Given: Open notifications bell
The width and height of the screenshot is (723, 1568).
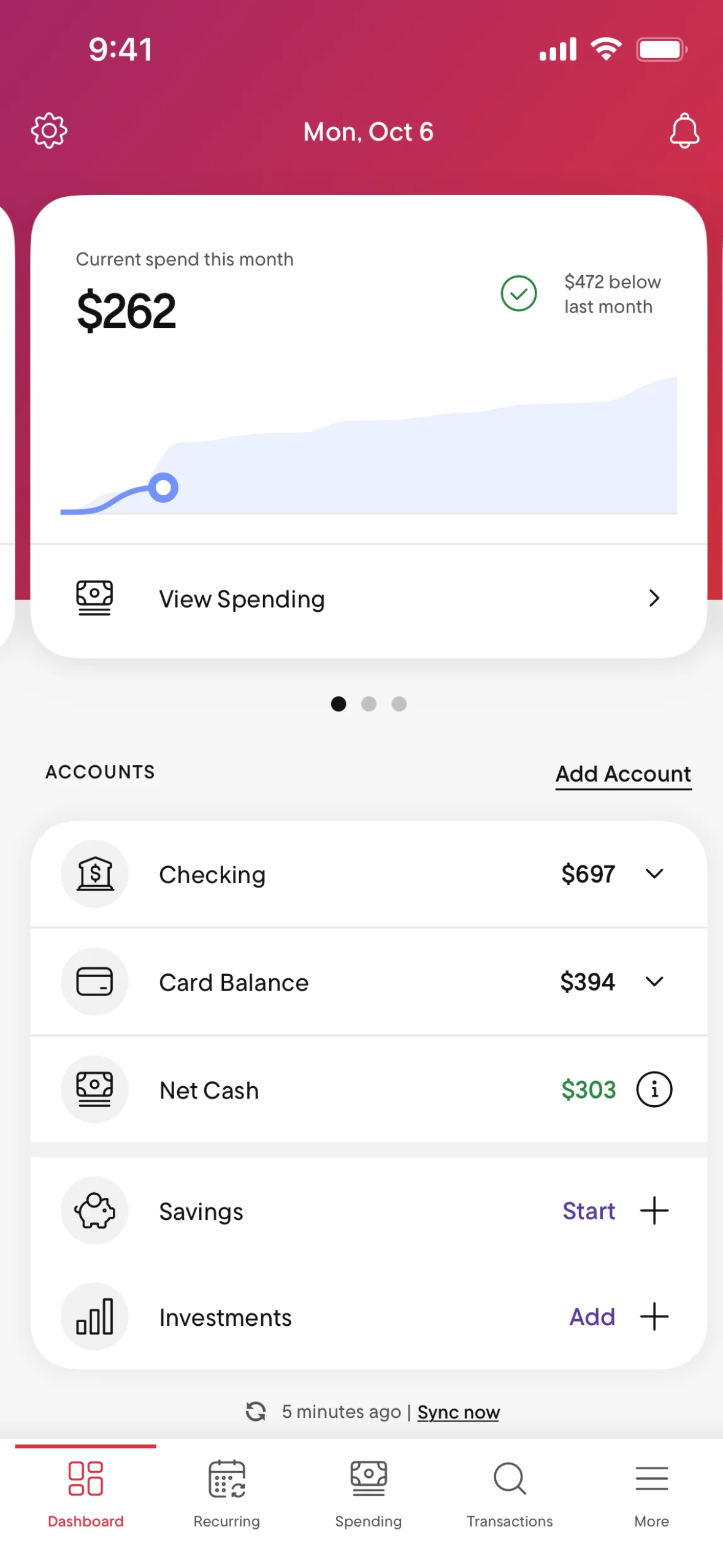Looking at the screenshot, I should click(x=684, y=131).
